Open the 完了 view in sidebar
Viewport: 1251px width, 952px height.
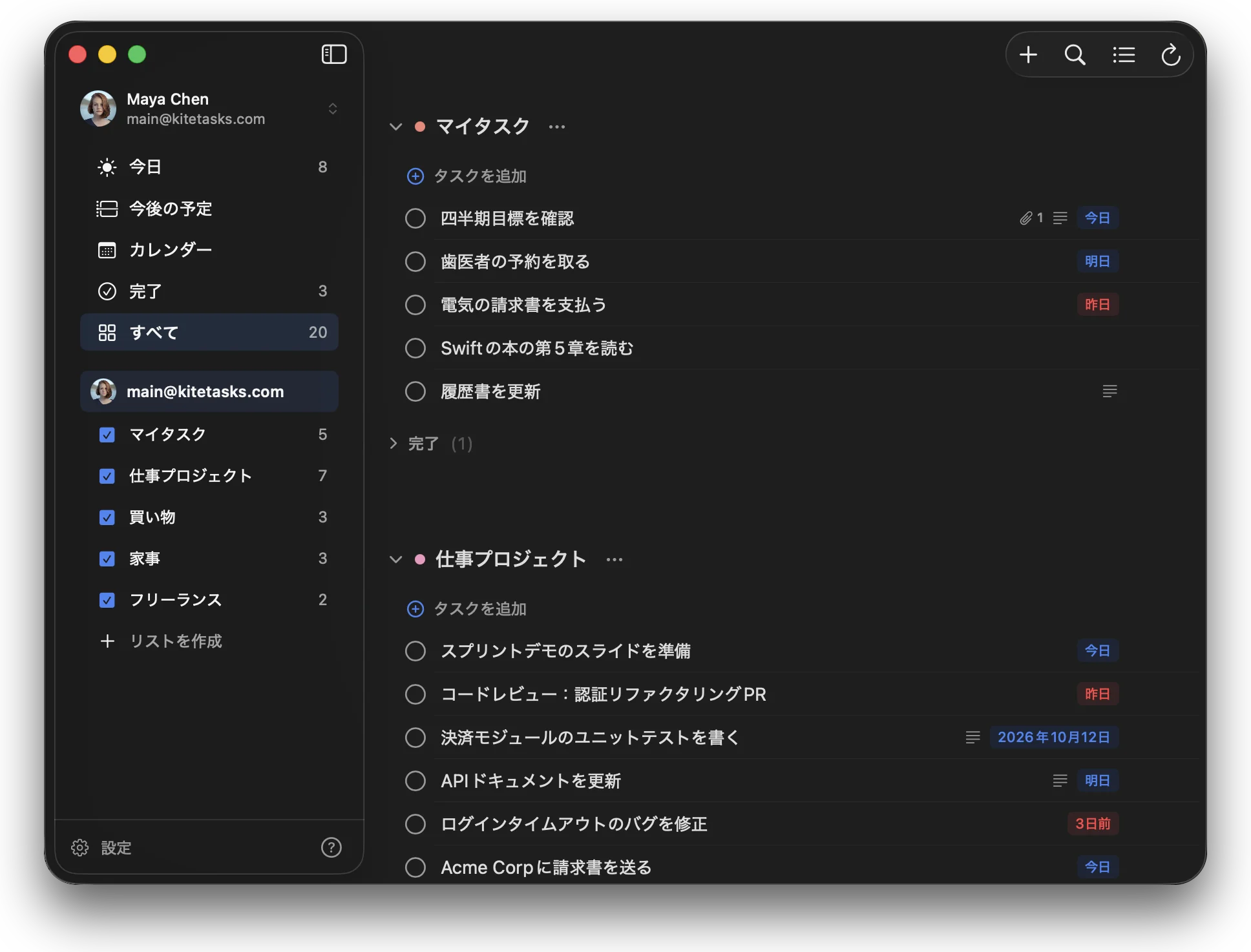pos(209,291)
